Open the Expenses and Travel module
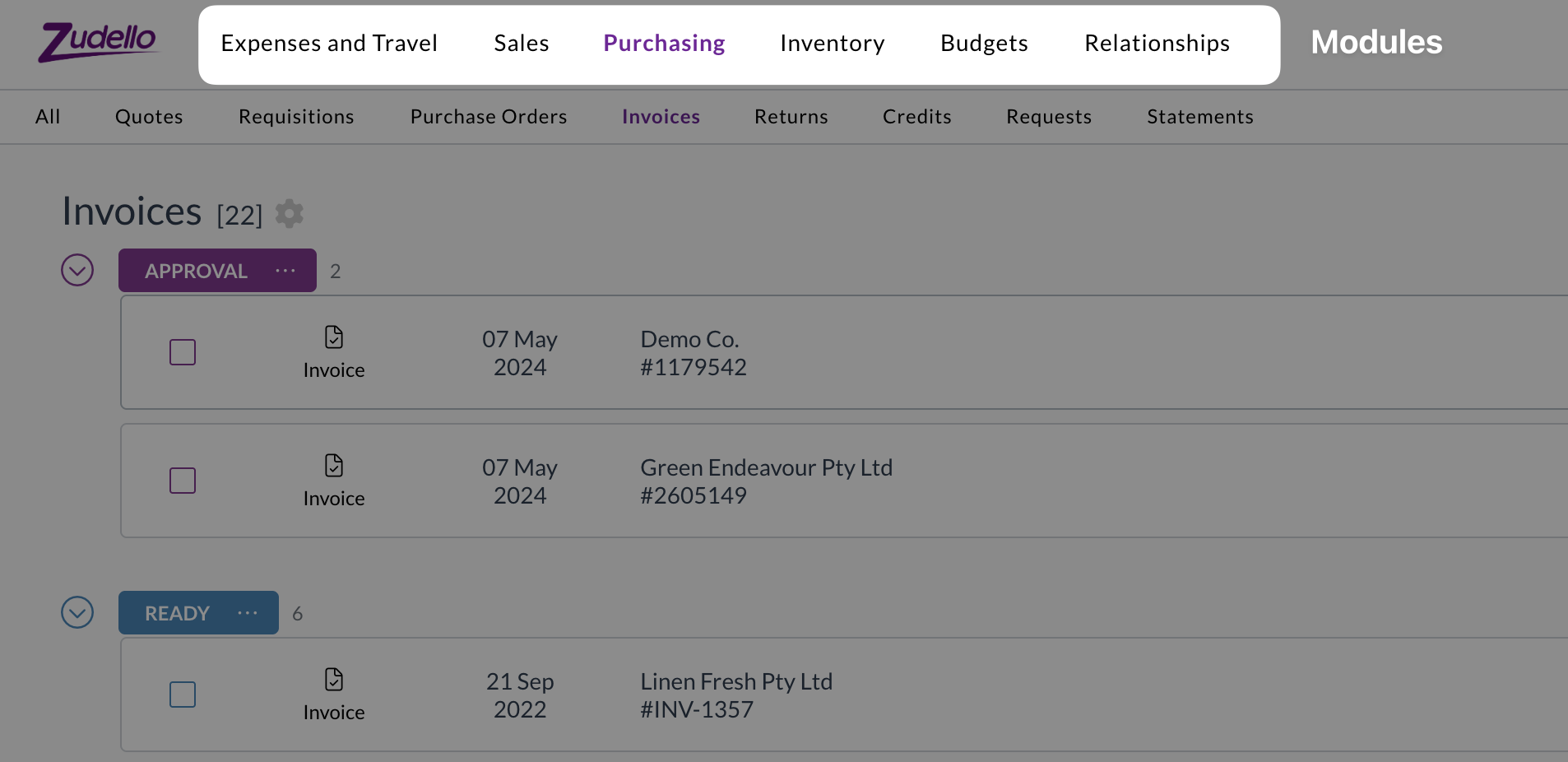Image resolution: width=1568 pixels, height=762 pixels. click(x=329, y=43)
